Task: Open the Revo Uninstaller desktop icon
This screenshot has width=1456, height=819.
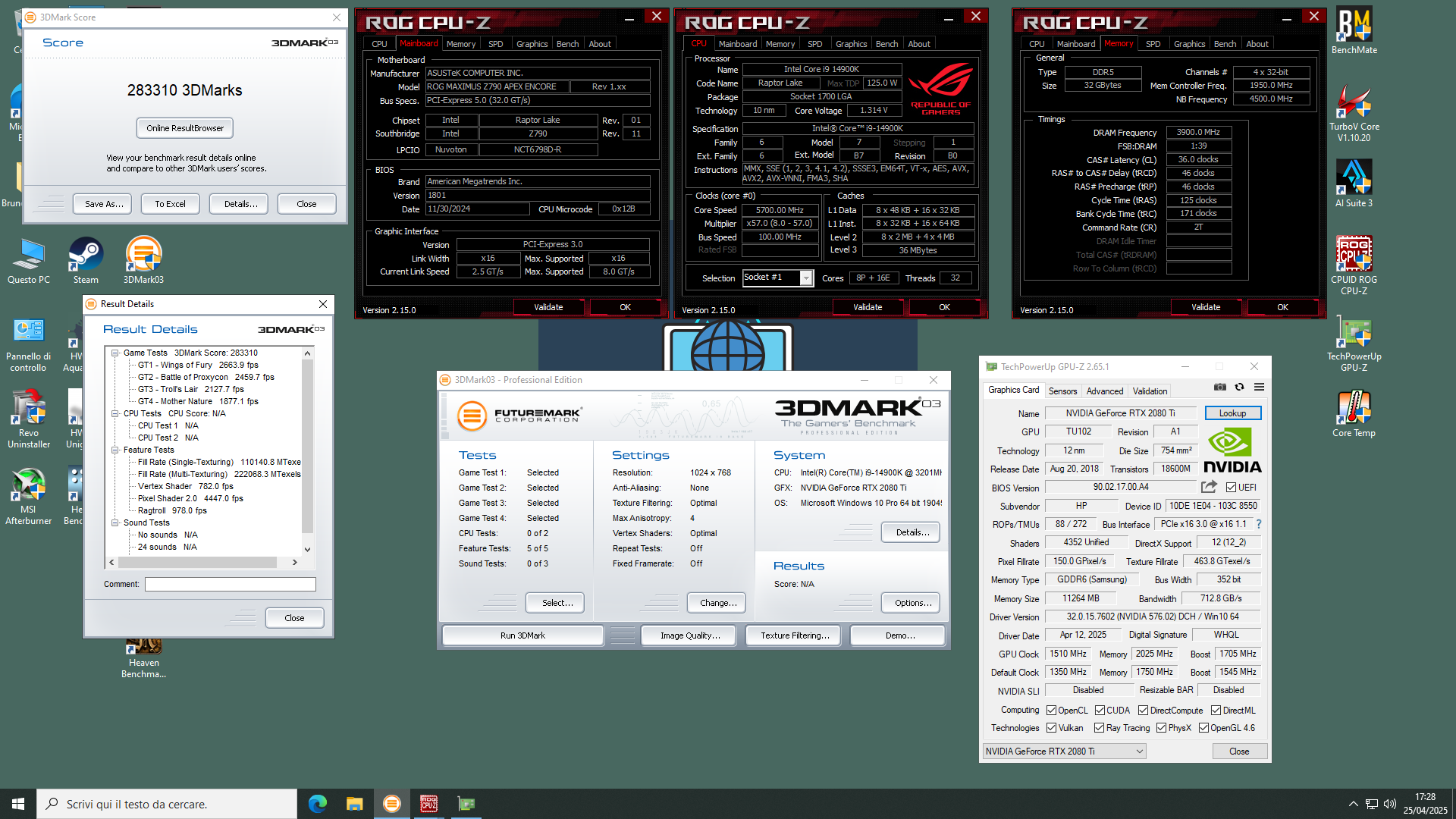Action: [29, 419]
